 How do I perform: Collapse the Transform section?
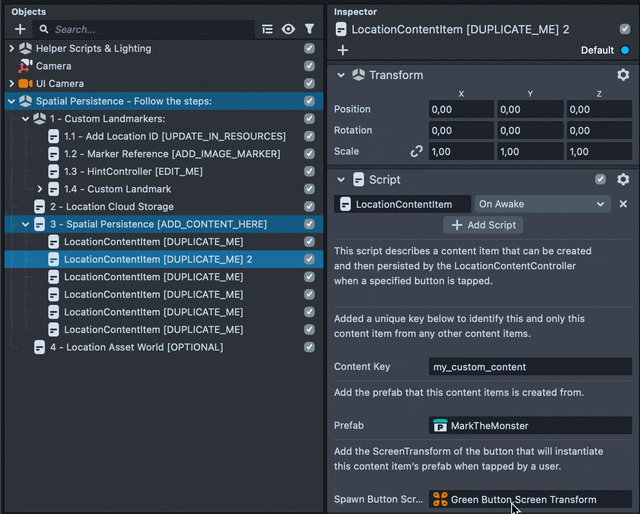pyautogui.click(x=342, y=75)
